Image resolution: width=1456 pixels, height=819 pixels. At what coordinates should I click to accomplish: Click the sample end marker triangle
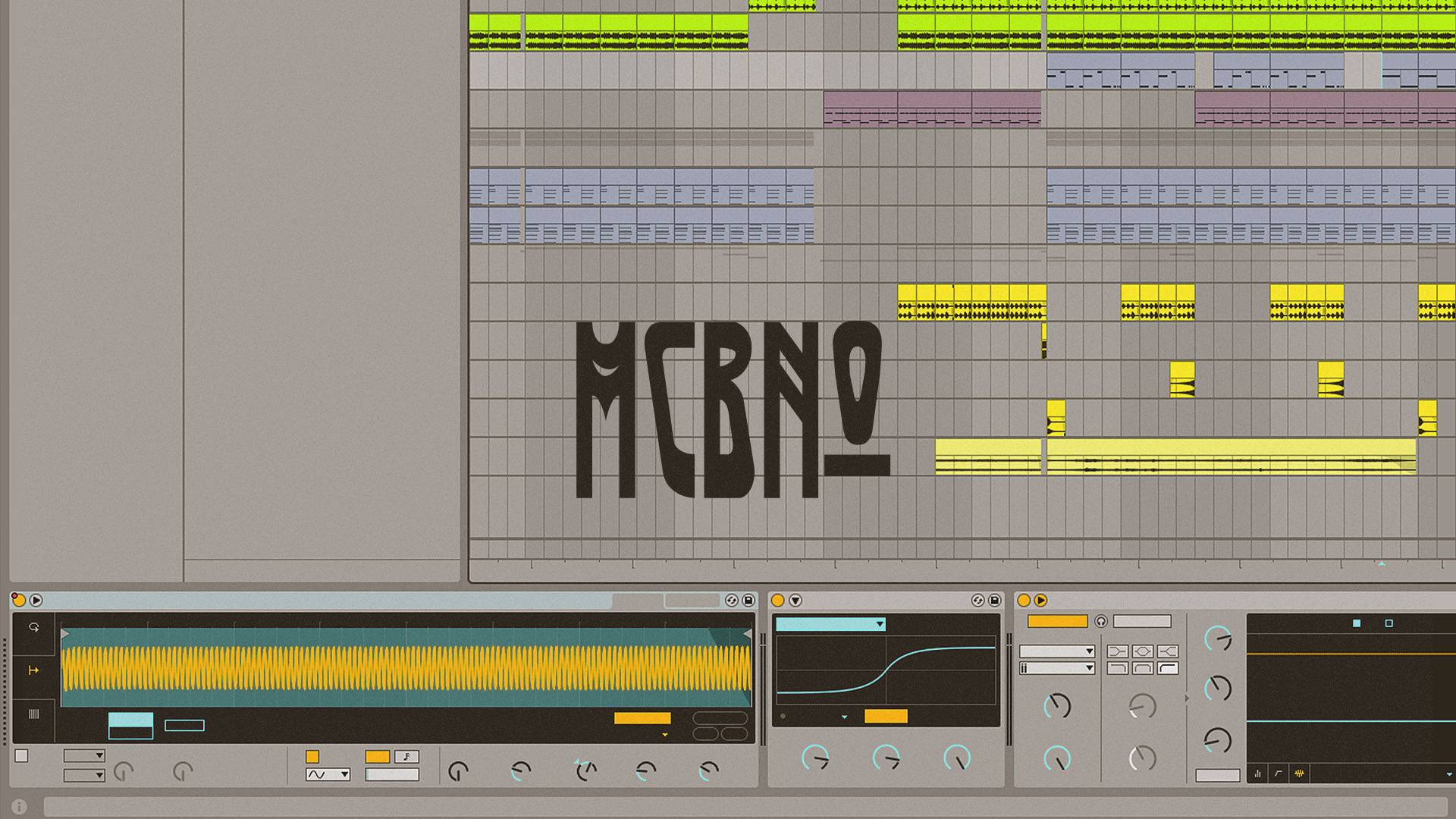pos(747,633)
